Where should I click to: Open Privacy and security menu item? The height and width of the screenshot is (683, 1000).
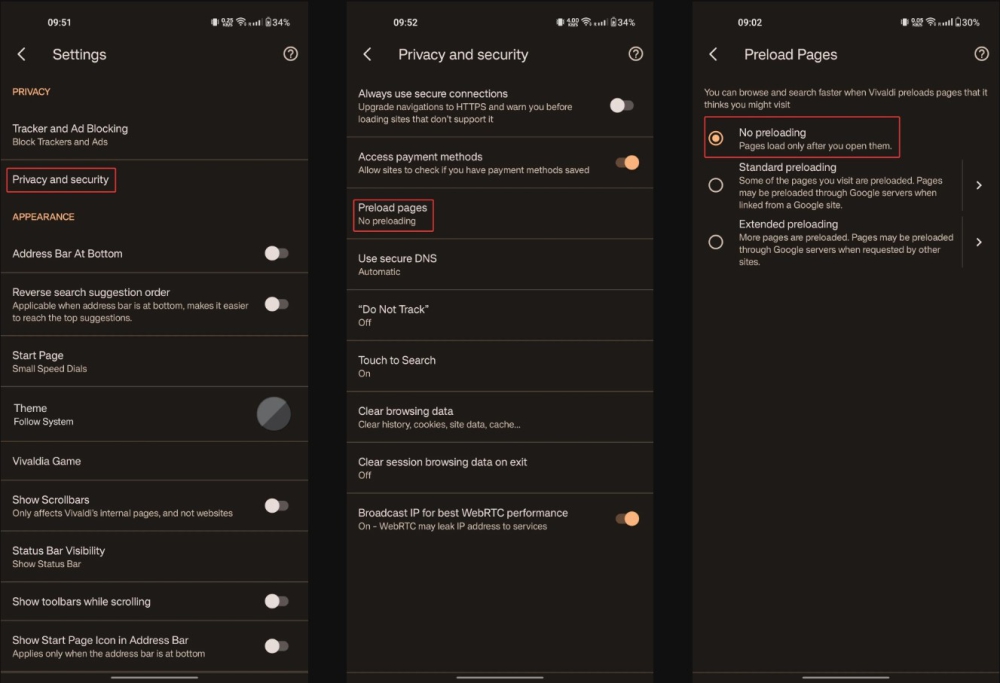coord(61,180)
